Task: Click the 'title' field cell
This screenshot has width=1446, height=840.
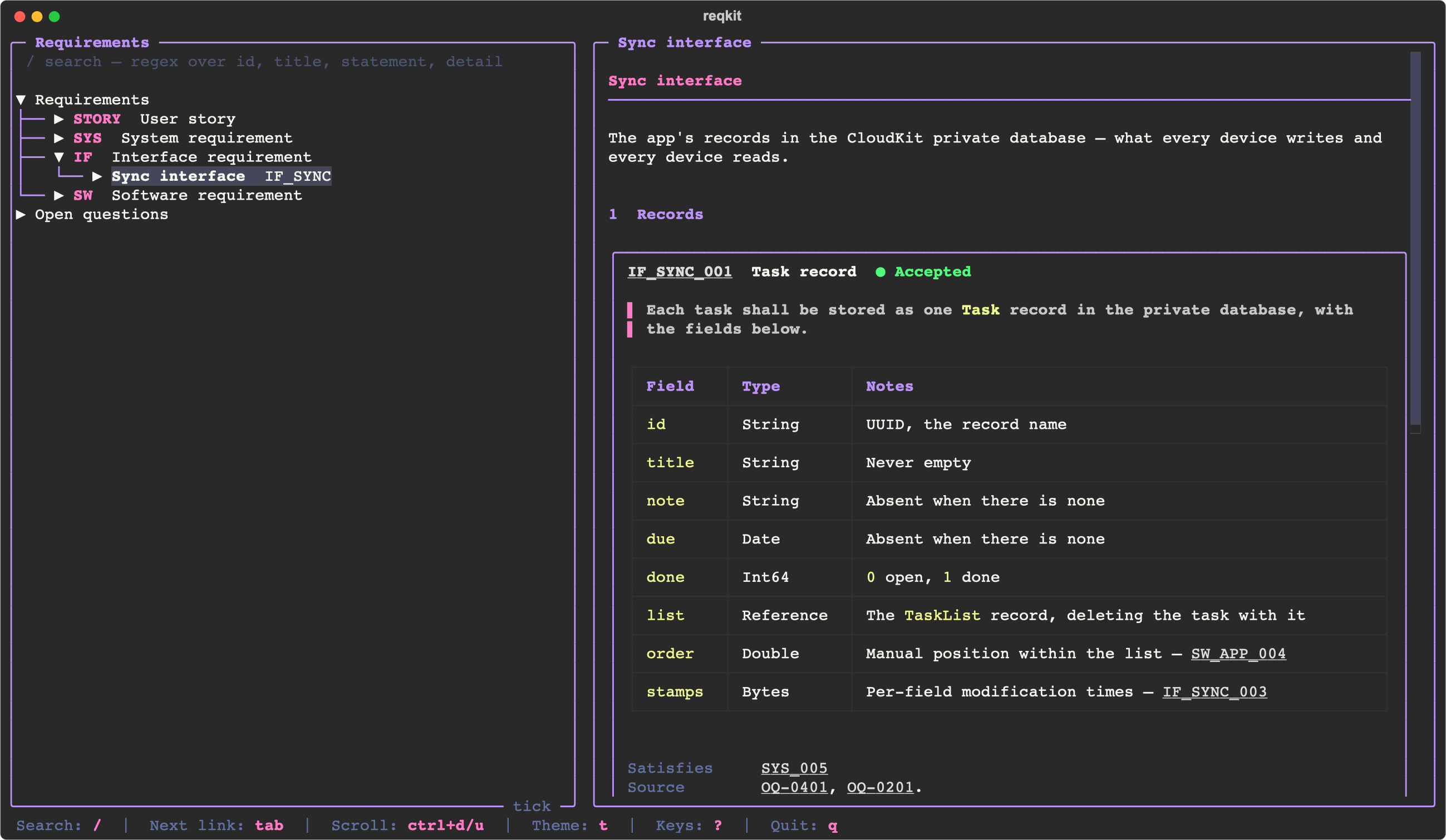Action: (x=680, y=463)
